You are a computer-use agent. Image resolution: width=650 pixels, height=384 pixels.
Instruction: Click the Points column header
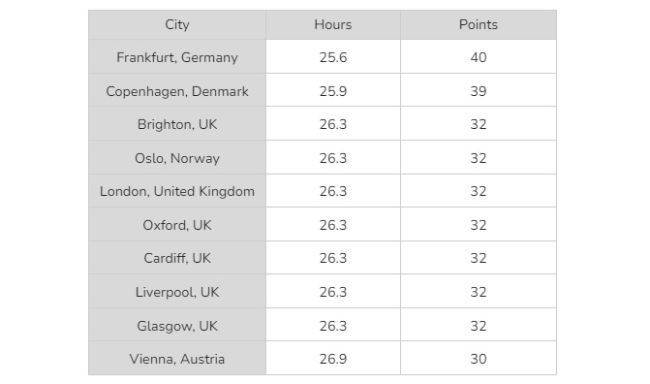tap(478, 25)
